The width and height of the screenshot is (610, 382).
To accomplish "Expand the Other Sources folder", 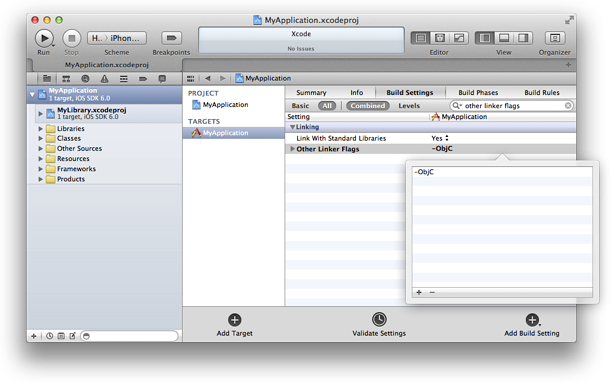I will click(40, 149).
